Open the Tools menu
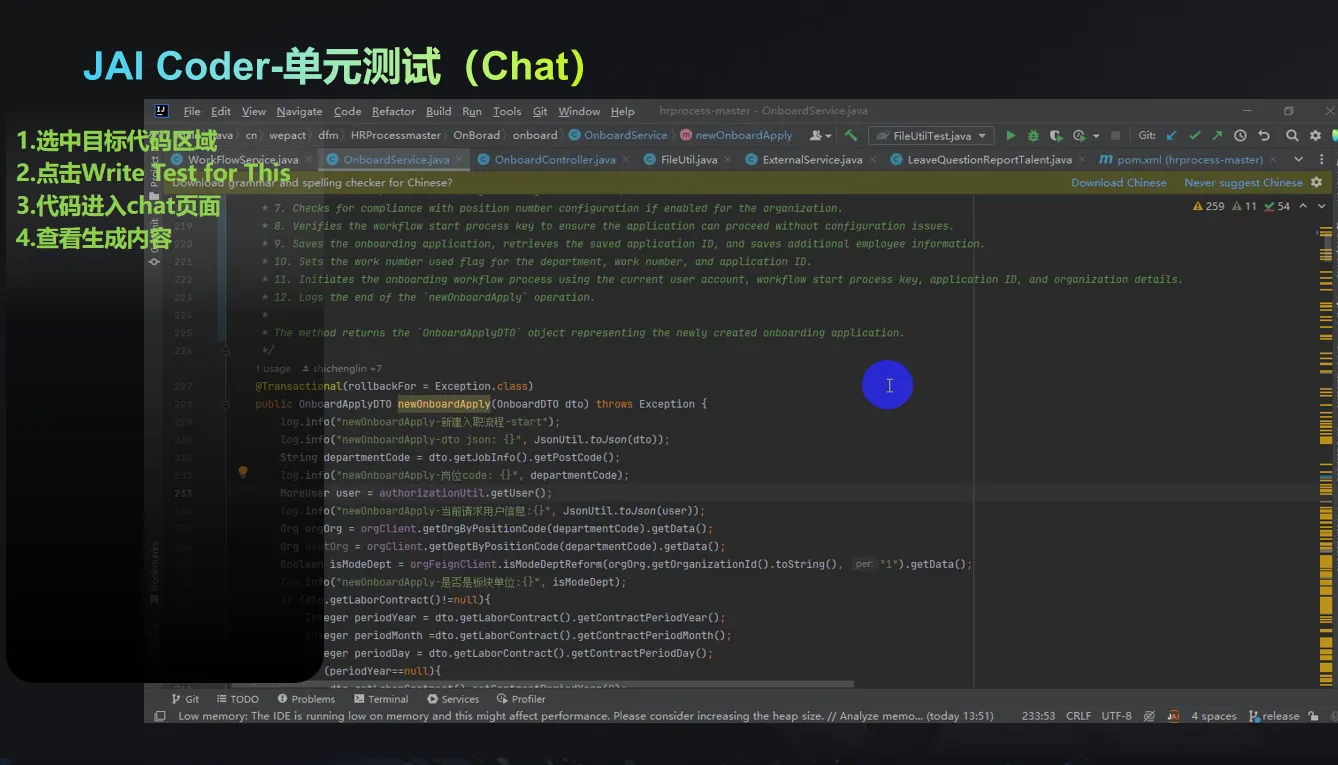The height and width of the screenshot is (765, 1338). click(x=507, y=111)
